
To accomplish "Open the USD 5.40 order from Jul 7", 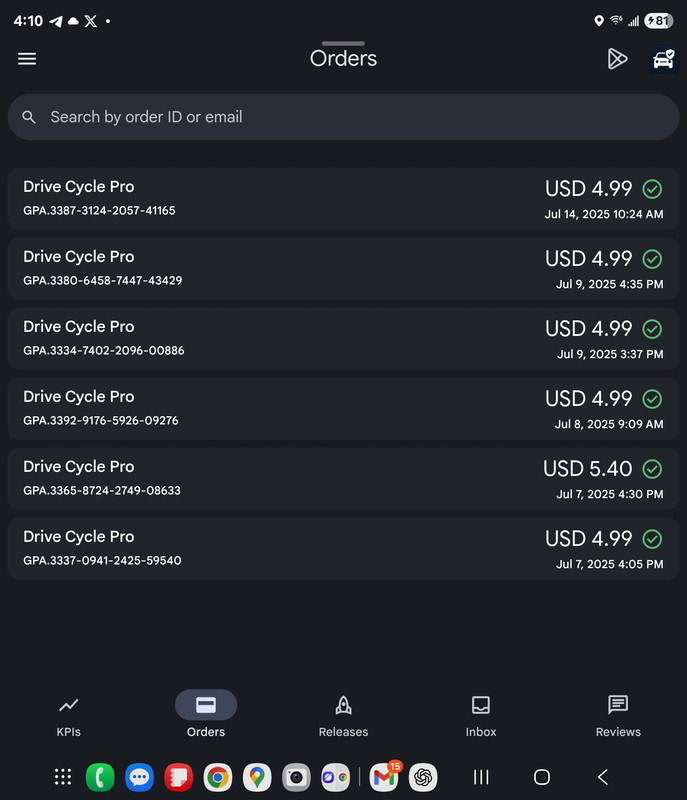I will click(343, 479).
